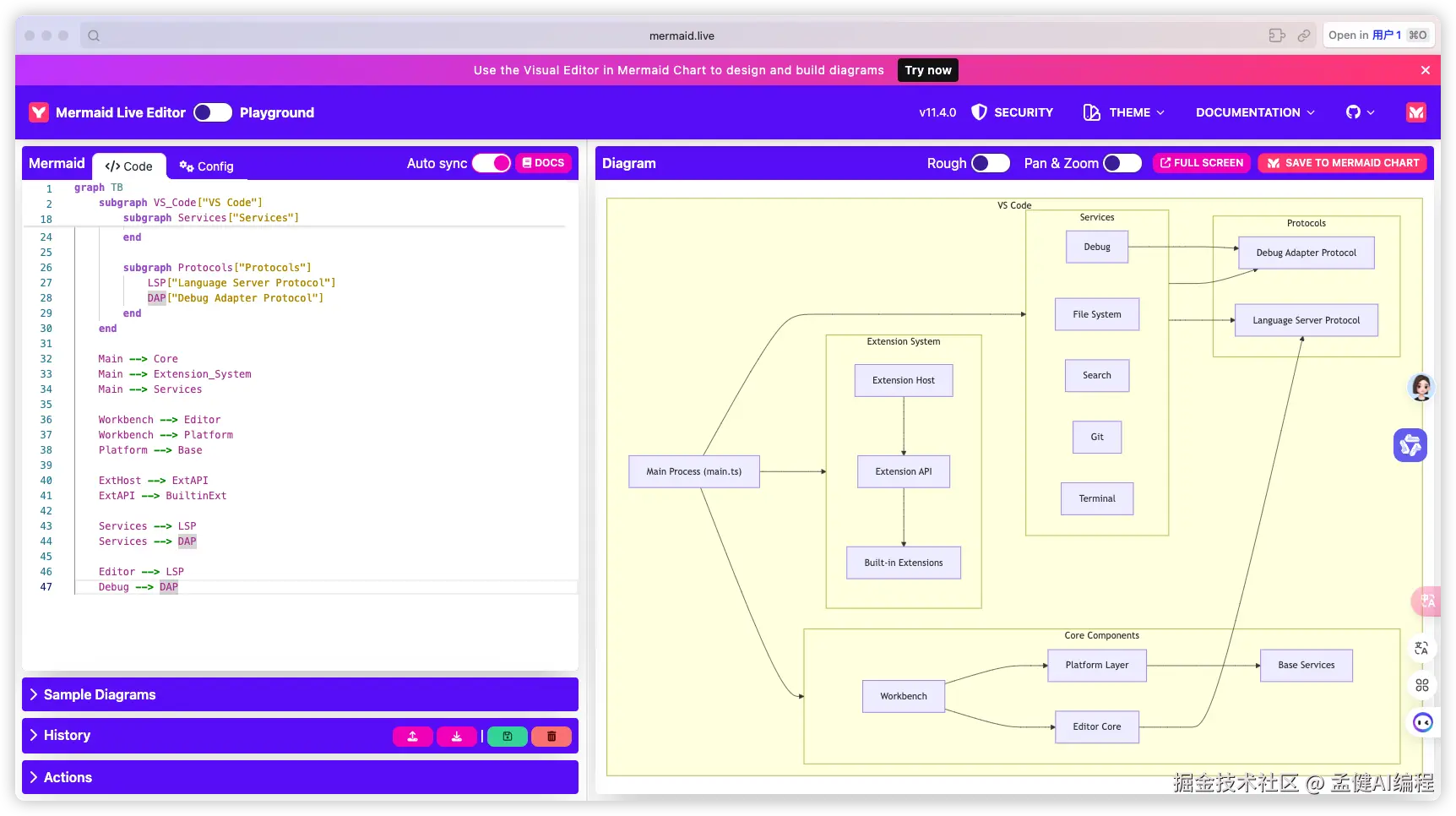This screenshot has width=1456, height=816.
Task: Click the 'Debug Adapter Protocol' diagram node
Action: click(1307, 253)
